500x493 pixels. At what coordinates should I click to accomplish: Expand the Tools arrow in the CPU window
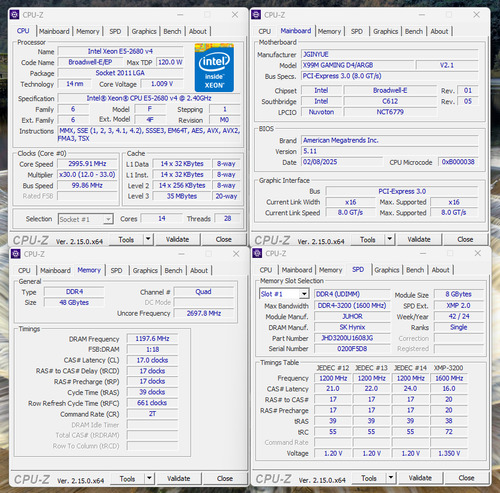(148, 239)
